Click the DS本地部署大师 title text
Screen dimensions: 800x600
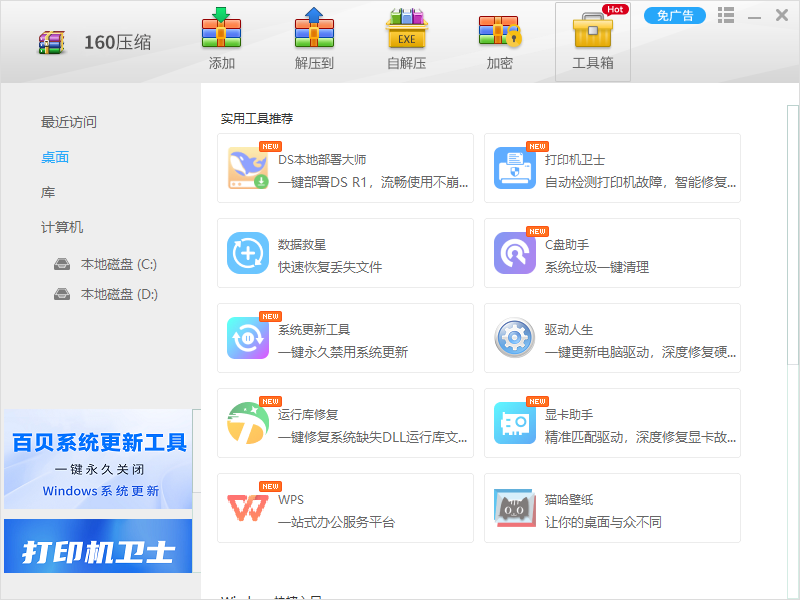pos(322,160)
